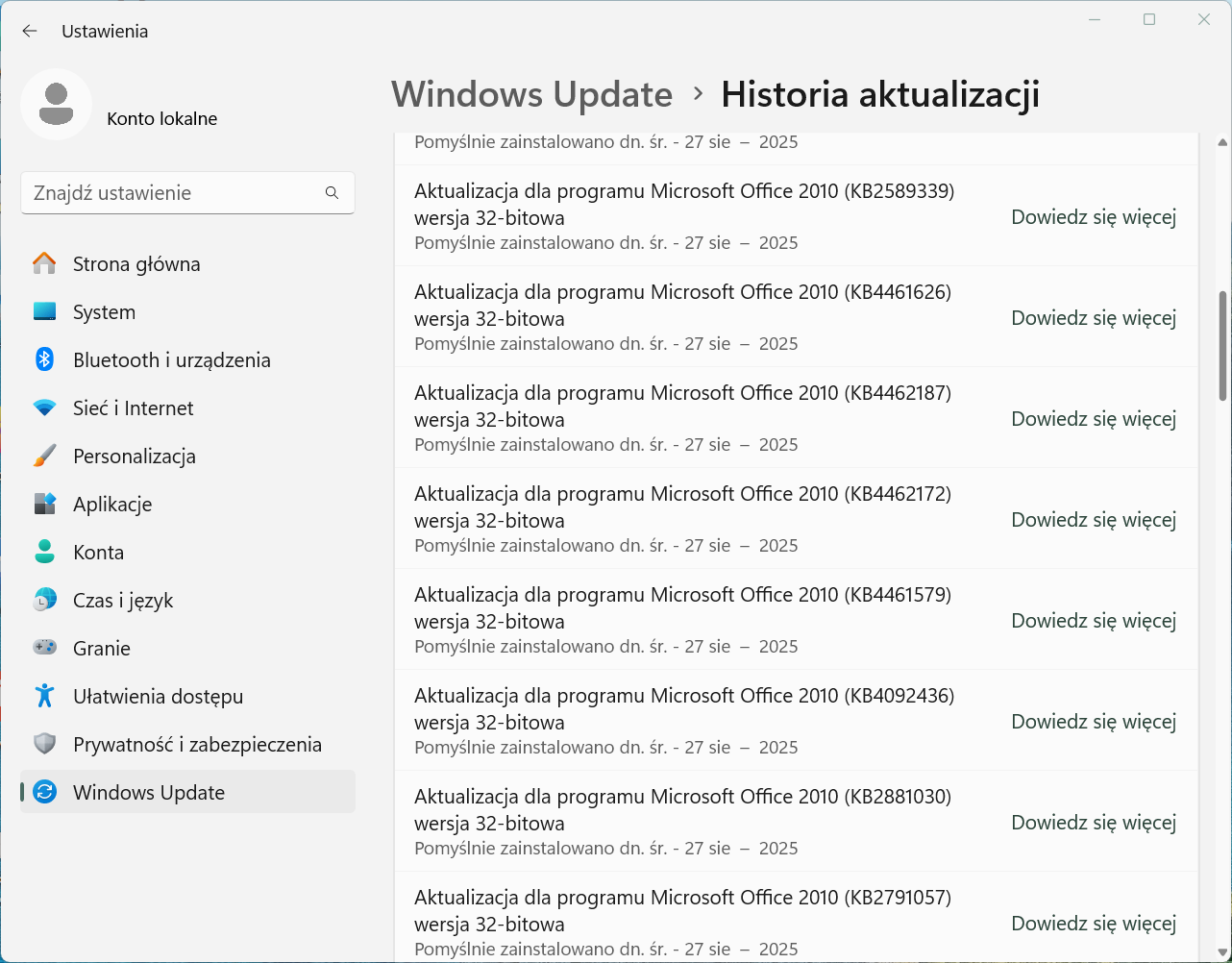This screenshot has height=963, width=1232.
Task: Open Dowiedz się więcej for KB4461579
Action: 1094,621
